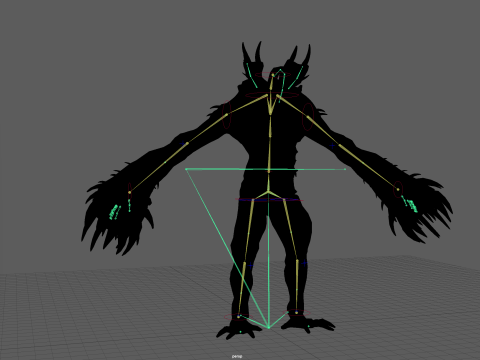Select the hip ring control at the pelvis
Image resolution: width=480 pixels, height=360 pixels.
(x=269, y=200)
